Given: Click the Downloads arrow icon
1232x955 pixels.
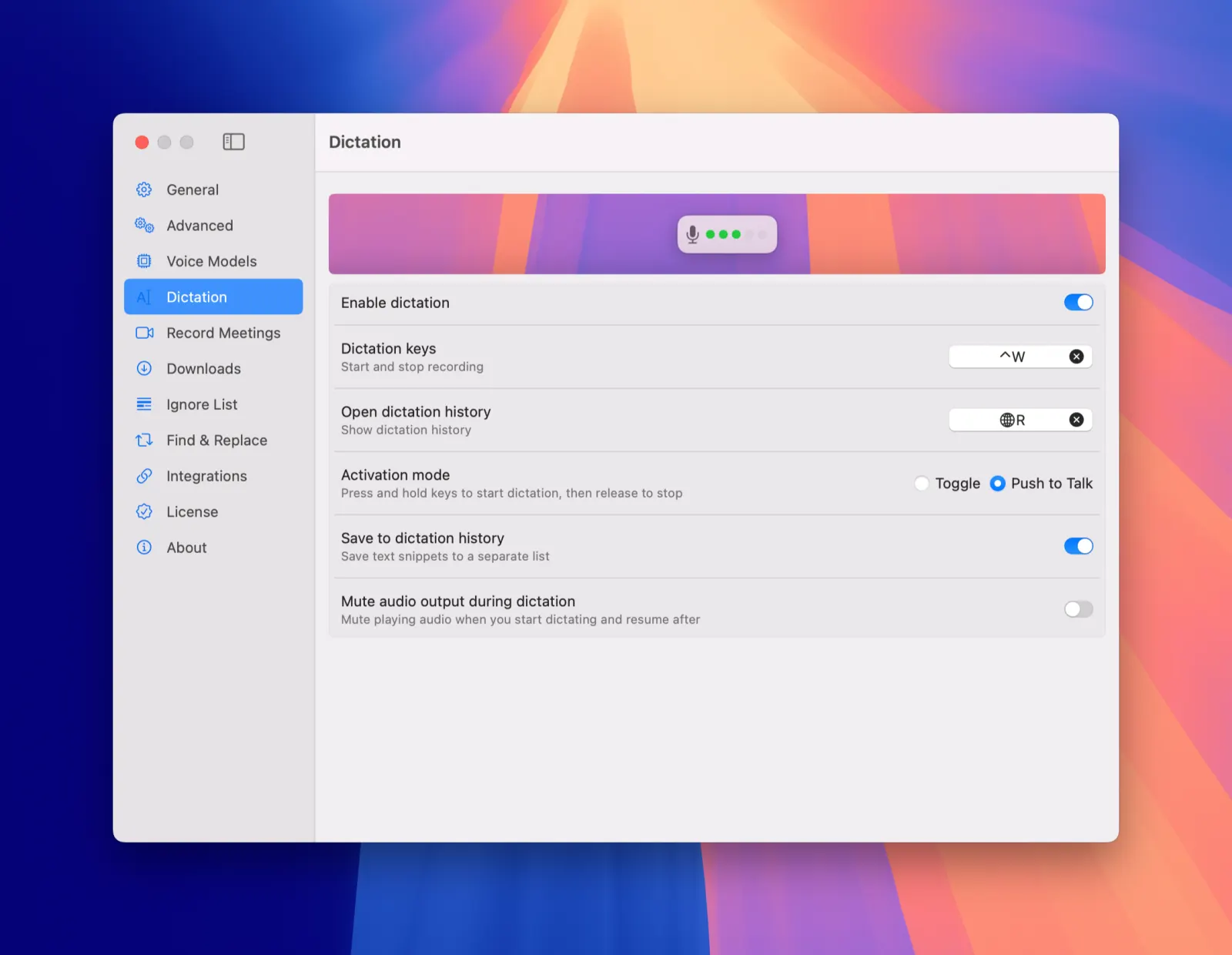Looking at the screenshot, I should point(144,368).
